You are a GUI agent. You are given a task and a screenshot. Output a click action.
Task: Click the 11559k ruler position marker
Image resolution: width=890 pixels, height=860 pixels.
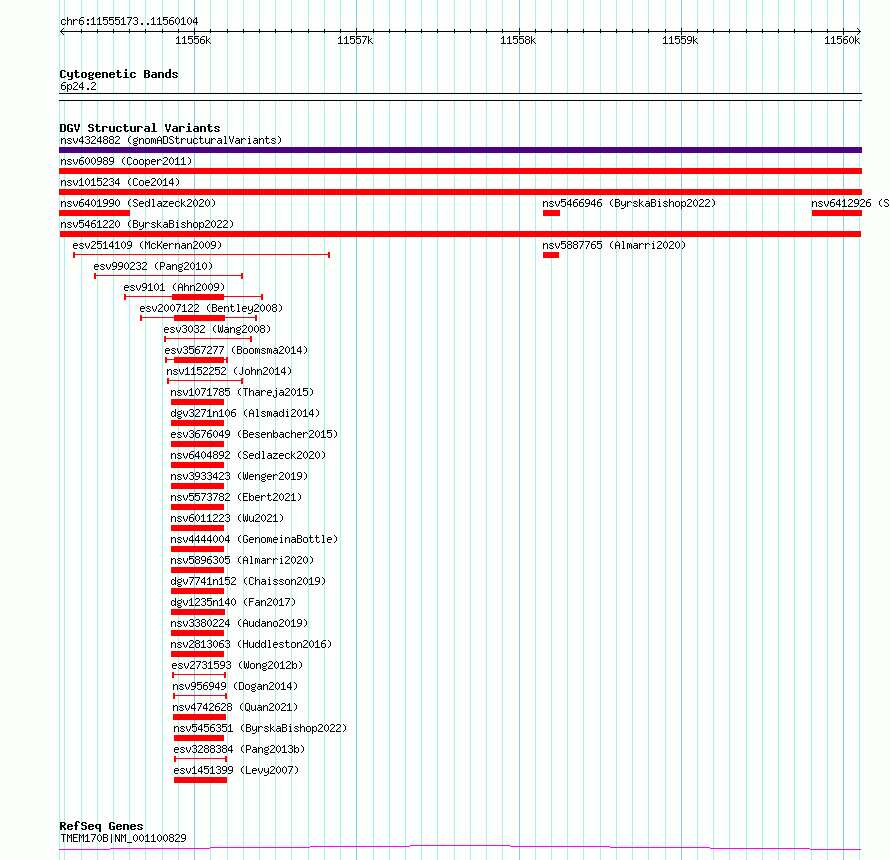[x=680, y=40]
